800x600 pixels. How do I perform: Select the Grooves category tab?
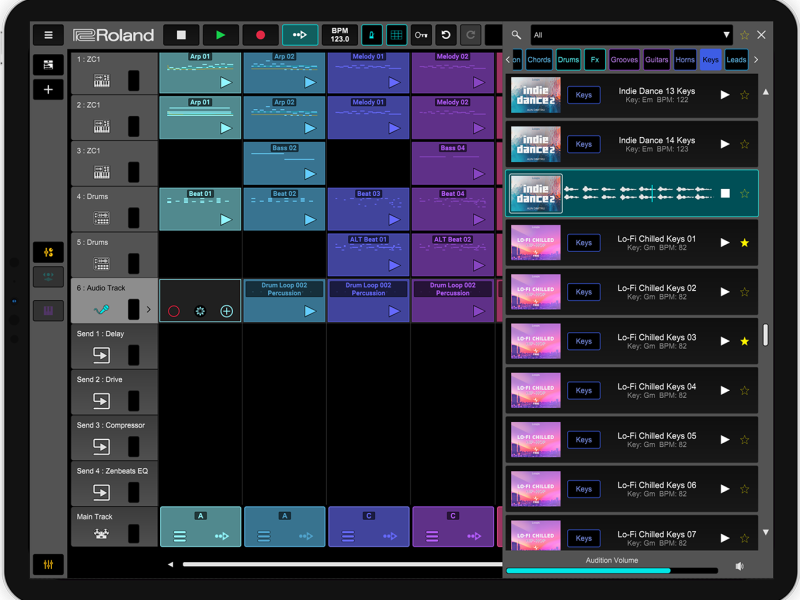[624, 60]
